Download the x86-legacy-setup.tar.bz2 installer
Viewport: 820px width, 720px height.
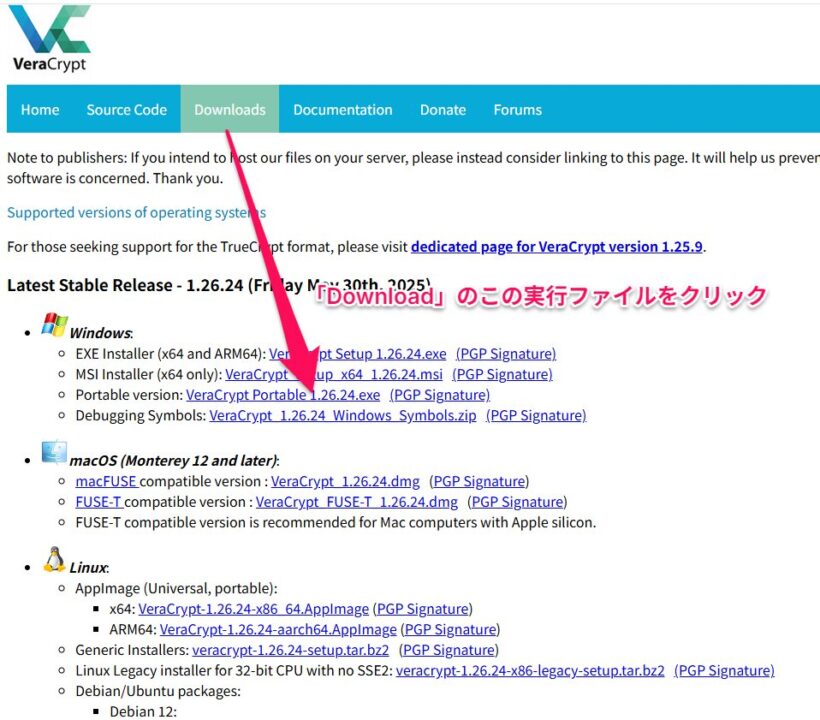click(530, 670)
